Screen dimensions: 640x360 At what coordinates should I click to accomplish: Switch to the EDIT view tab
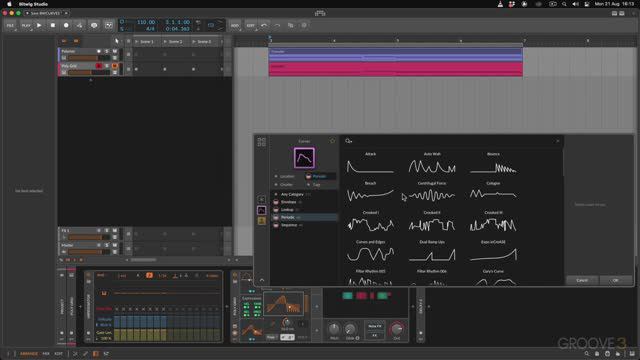point(58,353)
